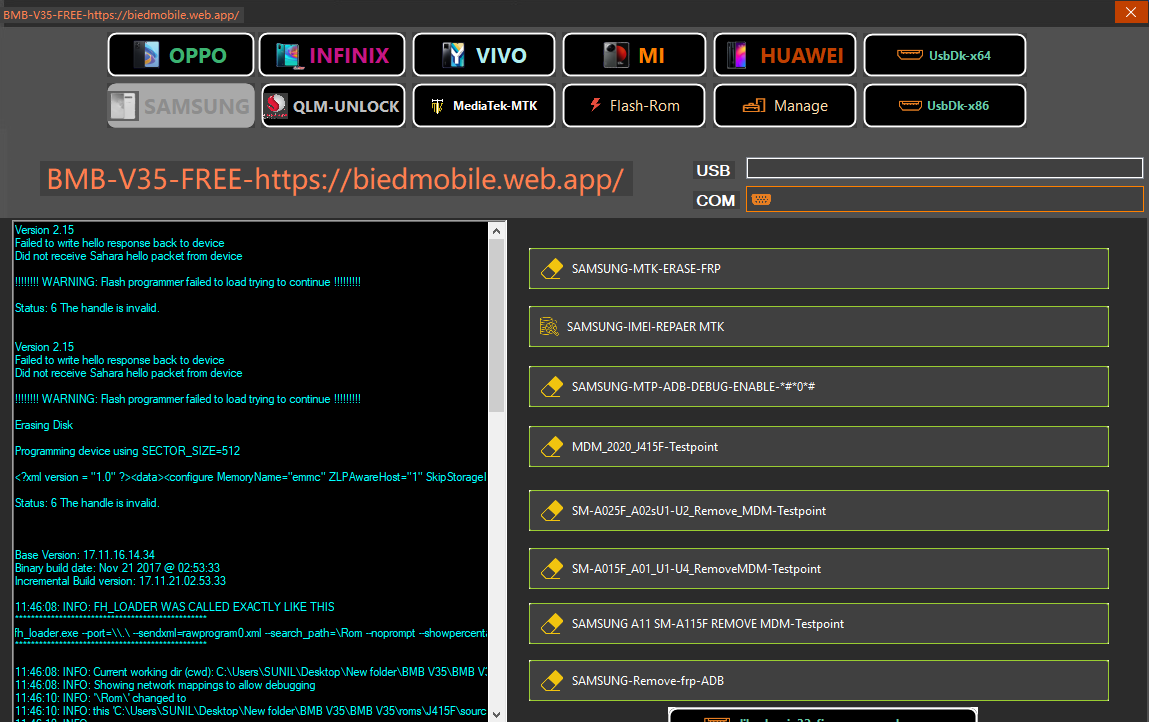
Task: Install the UsbDk-x86 driver
Action: [945, 106]
